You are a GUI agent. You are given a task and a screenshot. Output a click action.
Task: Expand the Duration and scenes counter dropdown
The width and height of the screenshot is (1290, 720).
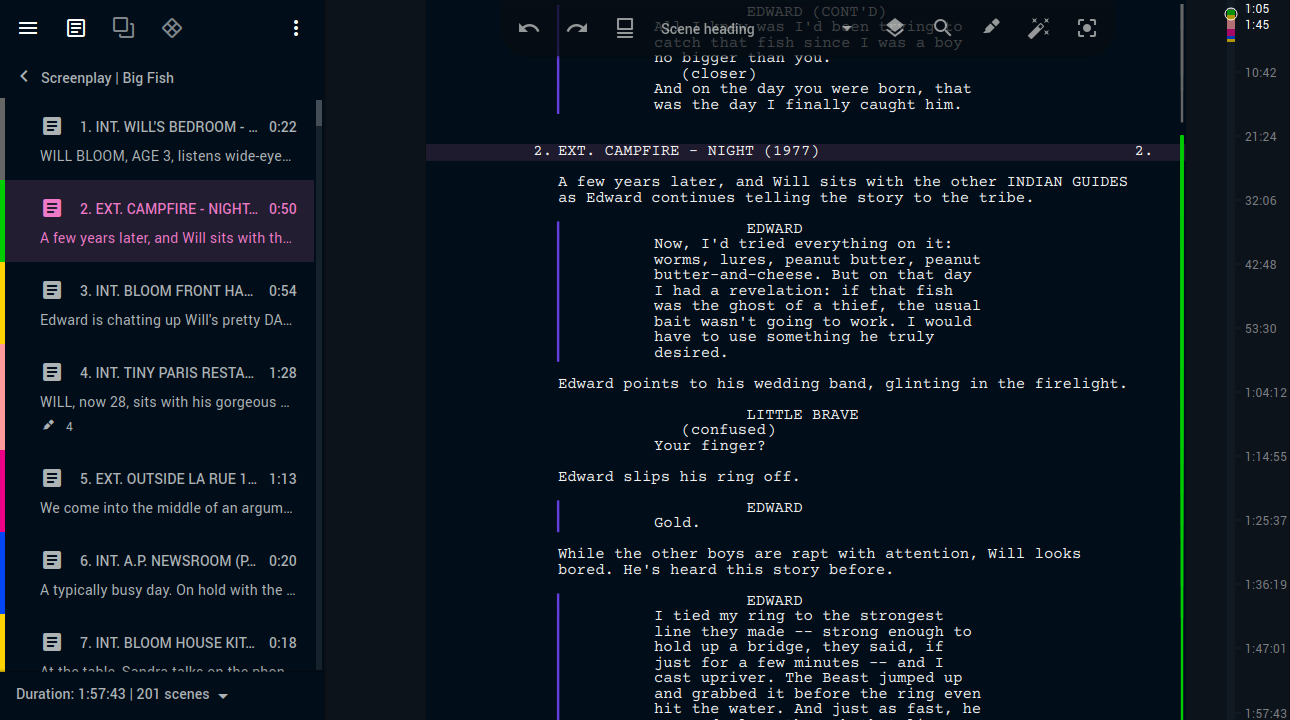click(x=123, y=694)
